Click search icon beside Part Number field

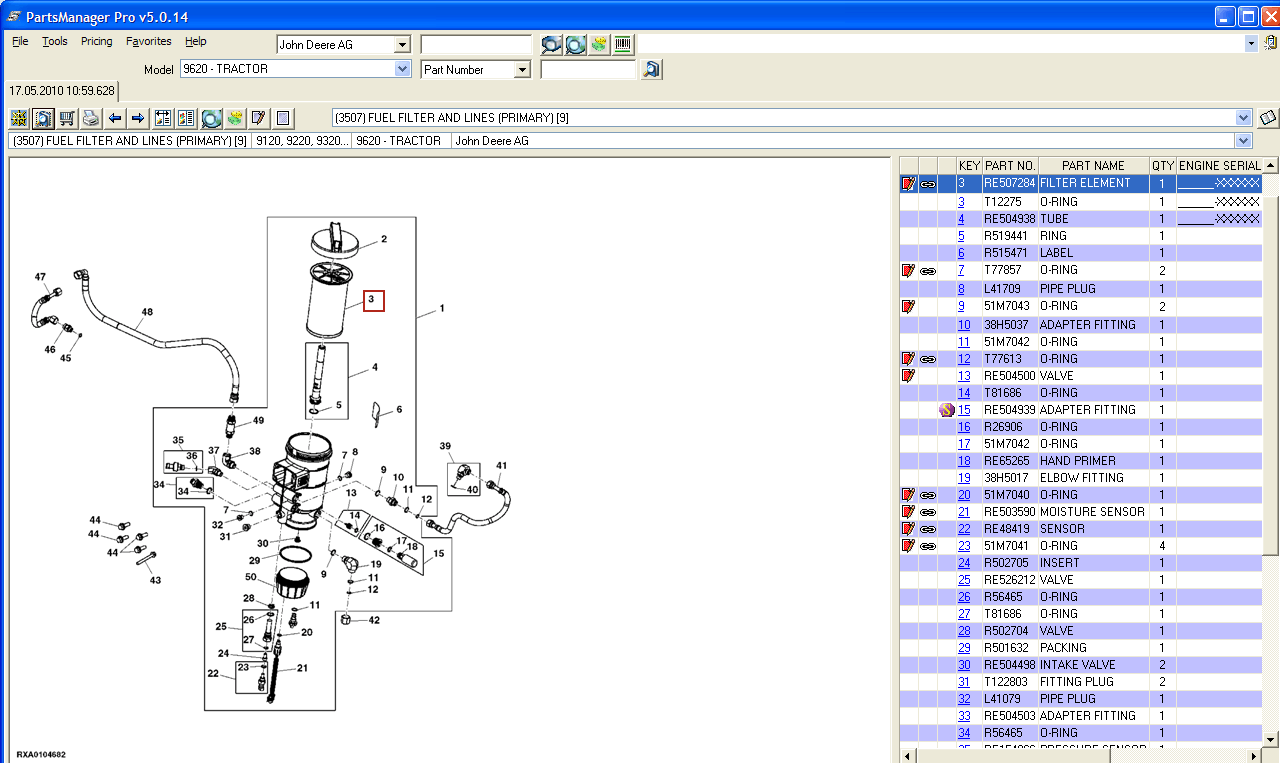pyautogui.click(x=651, y=69)
